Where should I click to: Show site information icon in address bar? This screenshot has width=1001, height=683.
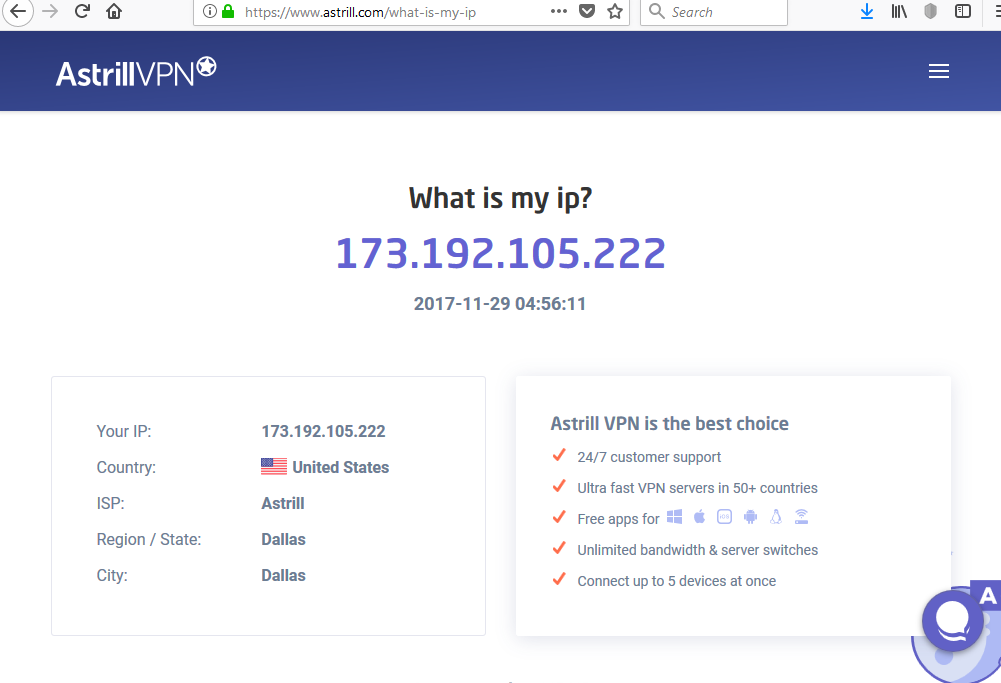click(209, 11)
